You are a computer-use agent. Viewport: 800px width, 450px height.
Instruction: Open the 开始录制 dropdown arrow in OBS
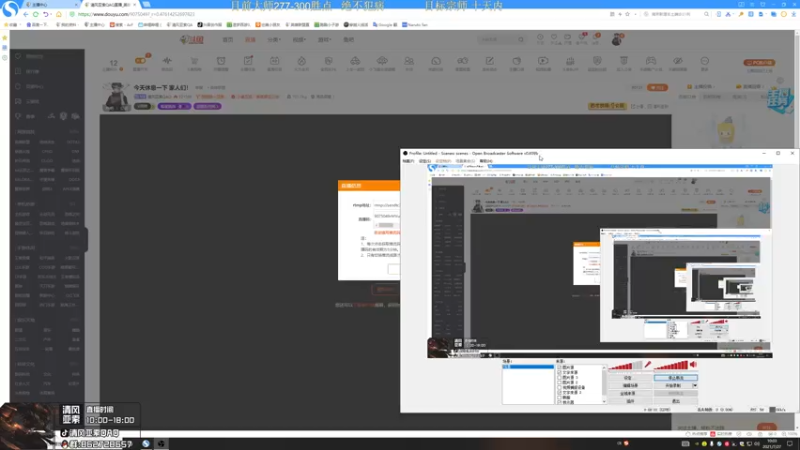point(695,386)
